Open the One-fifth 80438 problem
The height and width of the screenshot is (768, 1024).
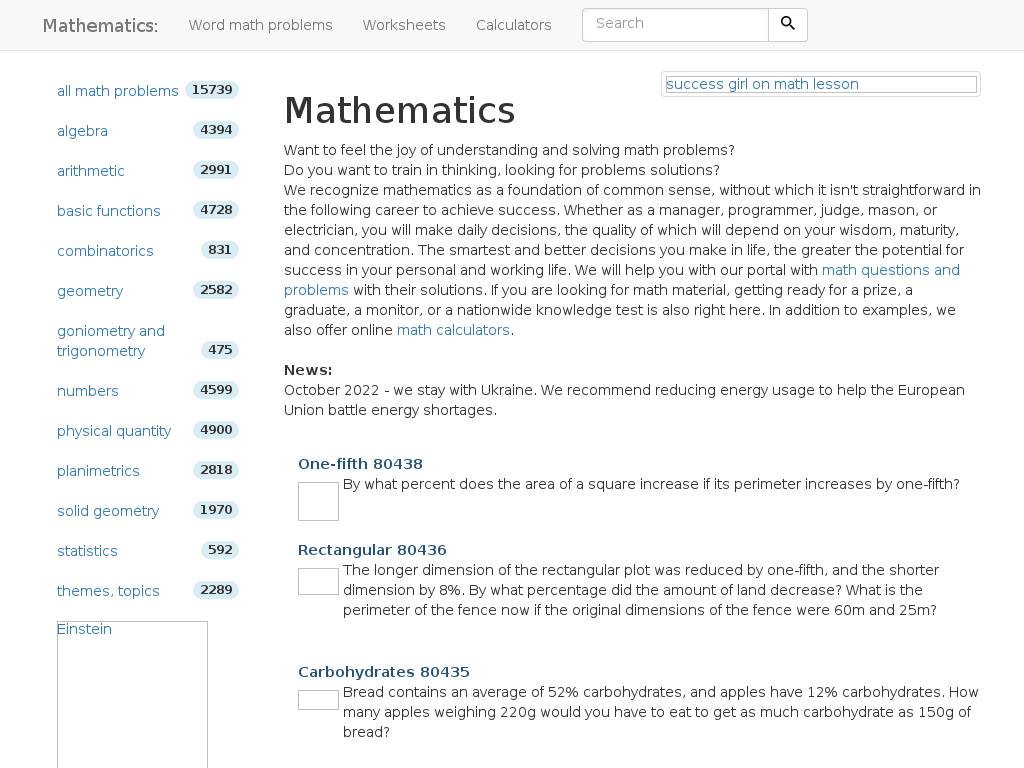pos(360,464)
